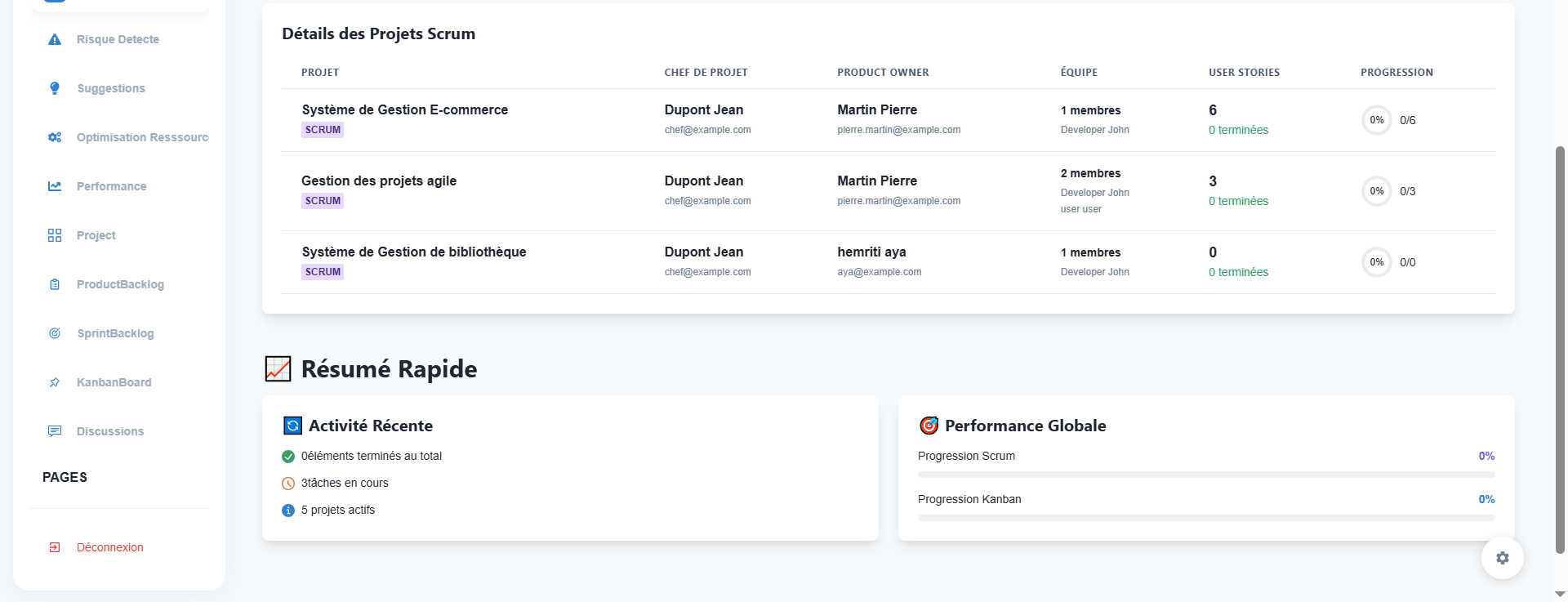Screen dimensions: 1568x602
Task: Click product owner hemriti aya
Action: coord(871,252)
